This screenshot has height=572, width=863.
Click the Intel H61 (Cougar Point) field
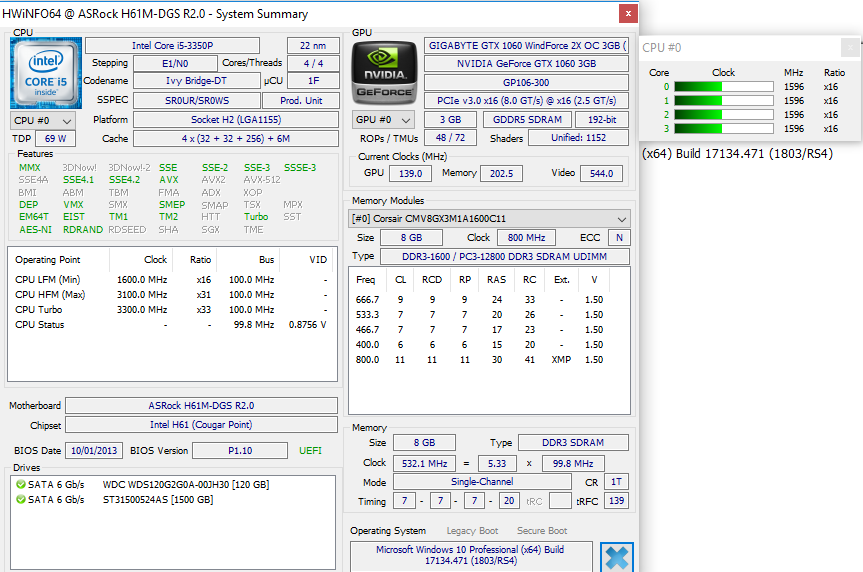(201, 425)
